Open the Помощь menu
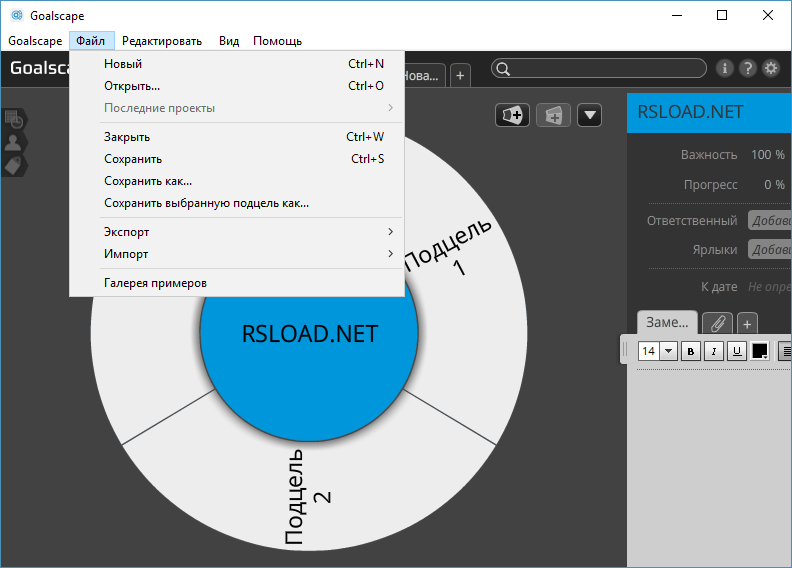 277,41
